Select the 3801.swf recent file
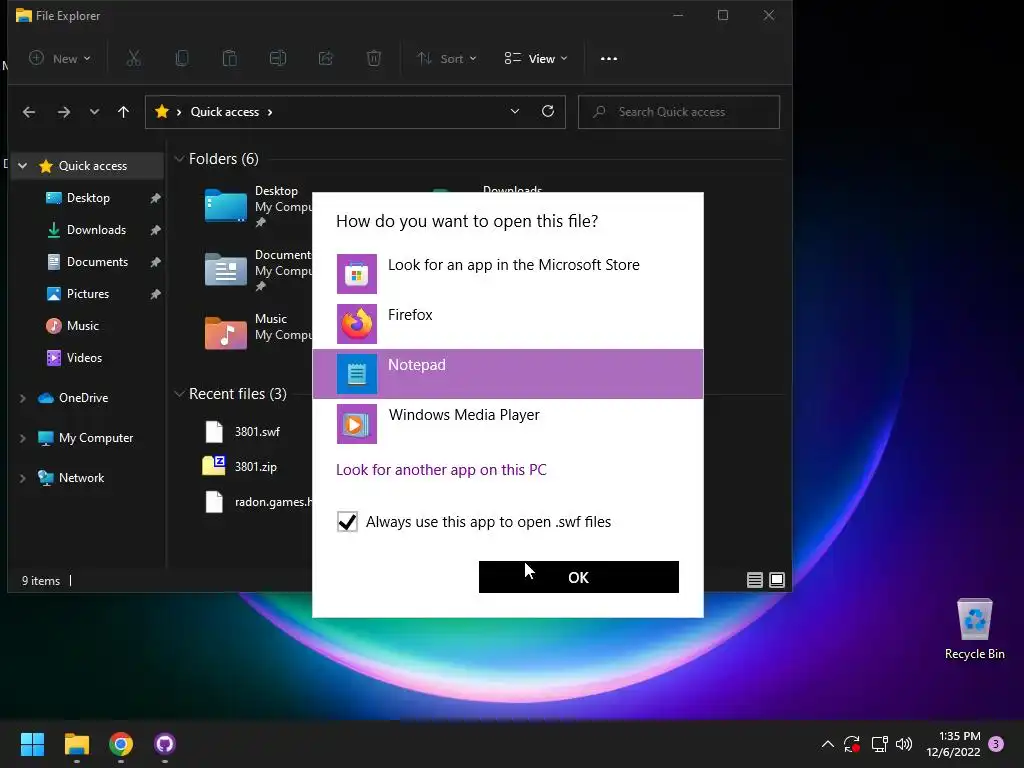Screen dimensions: 1024x768 [x=257, y=432]
